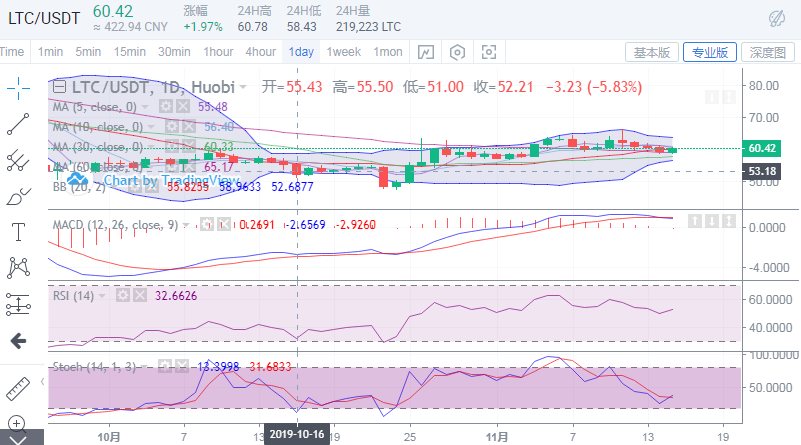
Task: Toggle fullscreen chart mode icon
Action: (x=489, y=52)
